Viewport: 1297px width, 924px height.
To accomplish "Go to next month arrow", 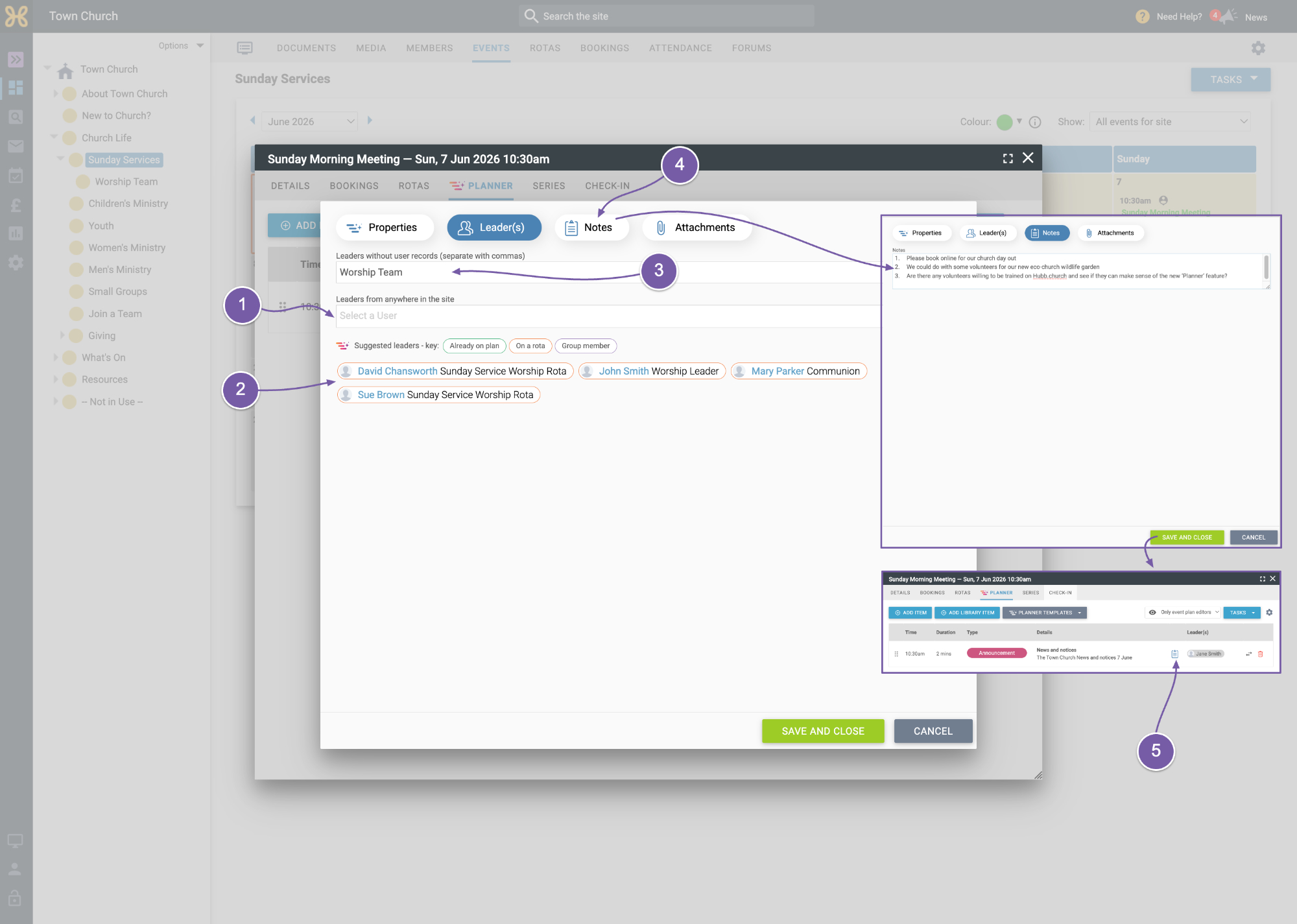I will (370, 121).
